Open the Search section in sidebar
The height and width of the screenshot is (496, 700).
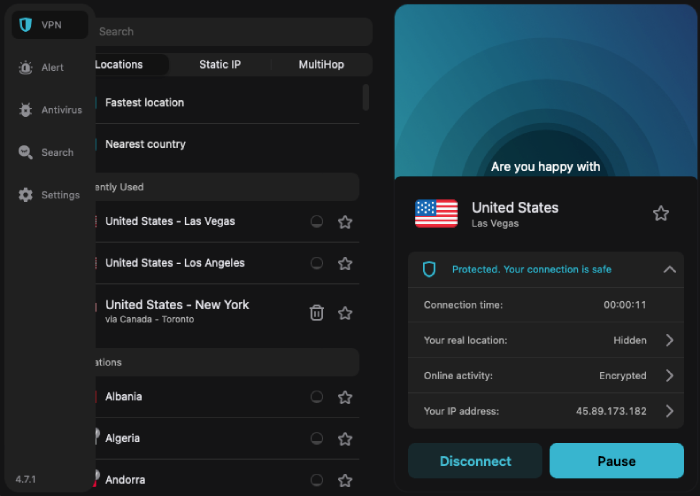(50, 152)
